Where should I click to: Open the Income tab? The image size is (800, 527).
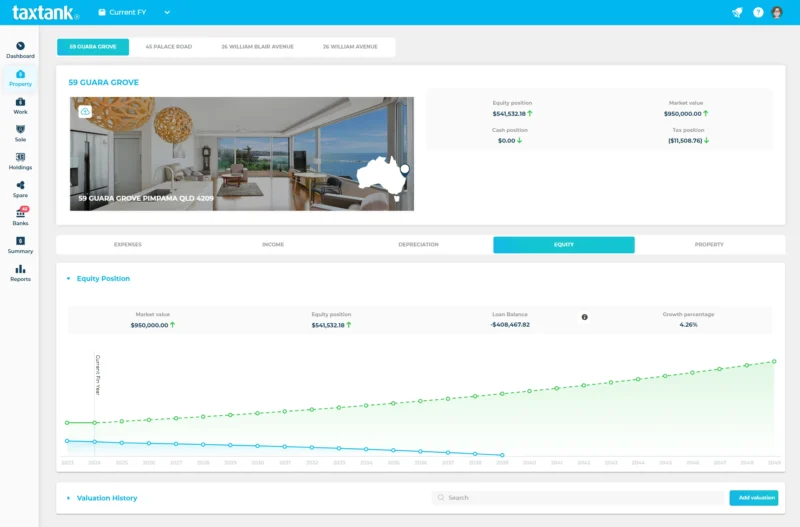coord(273,244)
